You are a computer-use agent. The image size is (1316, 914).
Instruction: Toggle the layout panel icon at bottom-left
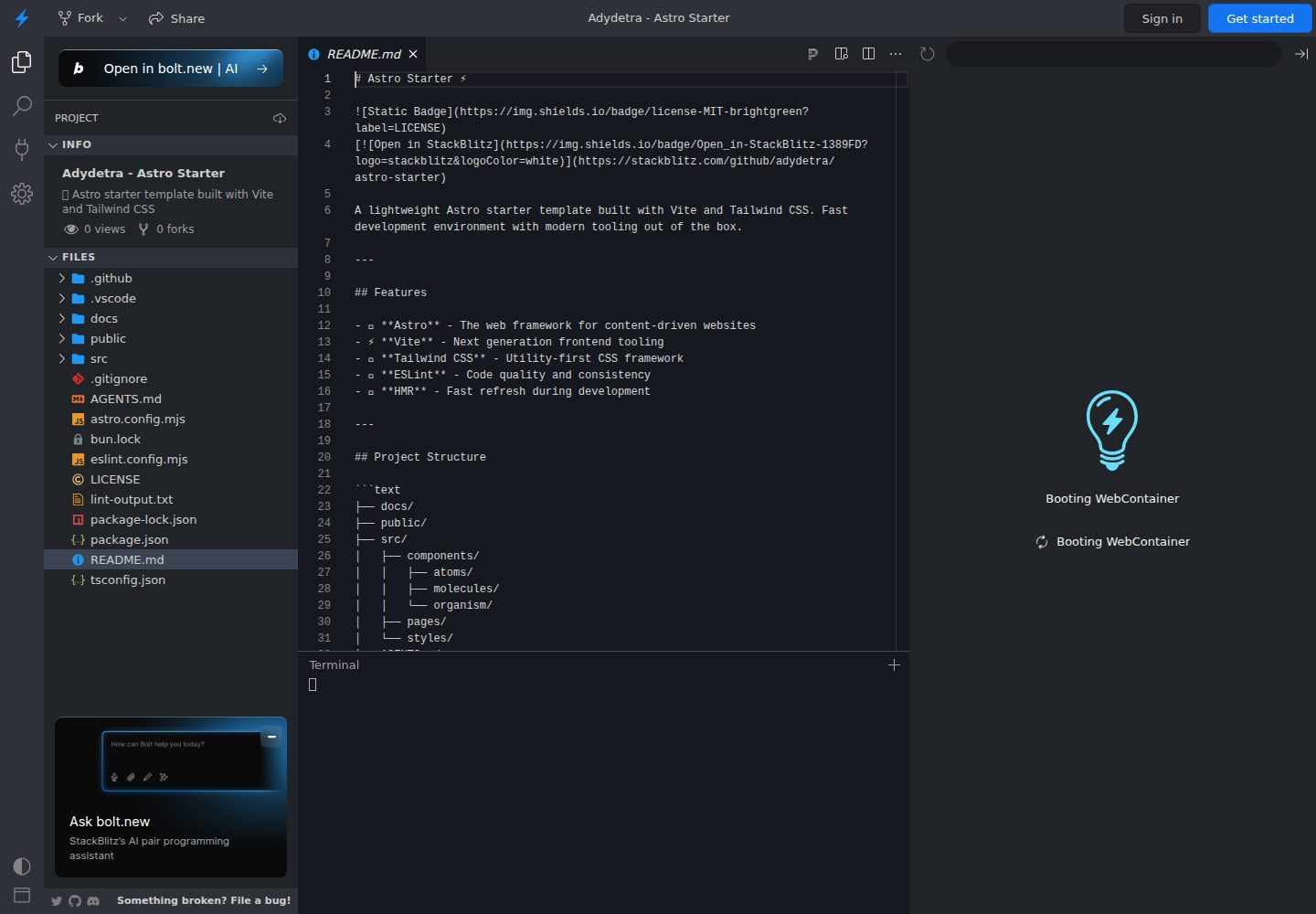coord(22,896)
